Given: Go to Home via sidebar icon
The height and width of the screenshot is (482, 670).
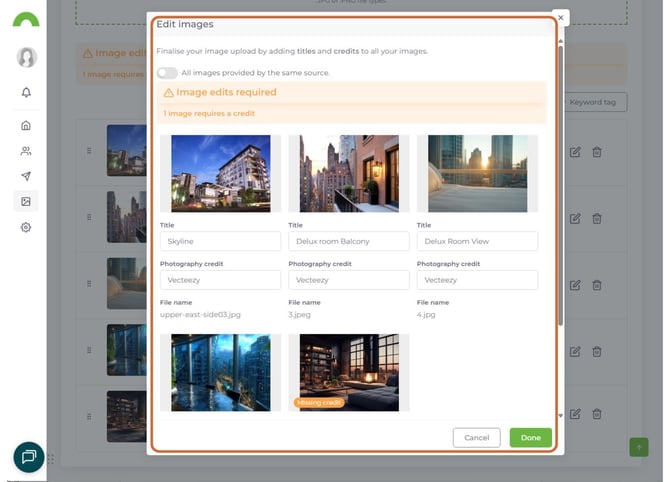Looking at the screenshot, I should (26, 126).
